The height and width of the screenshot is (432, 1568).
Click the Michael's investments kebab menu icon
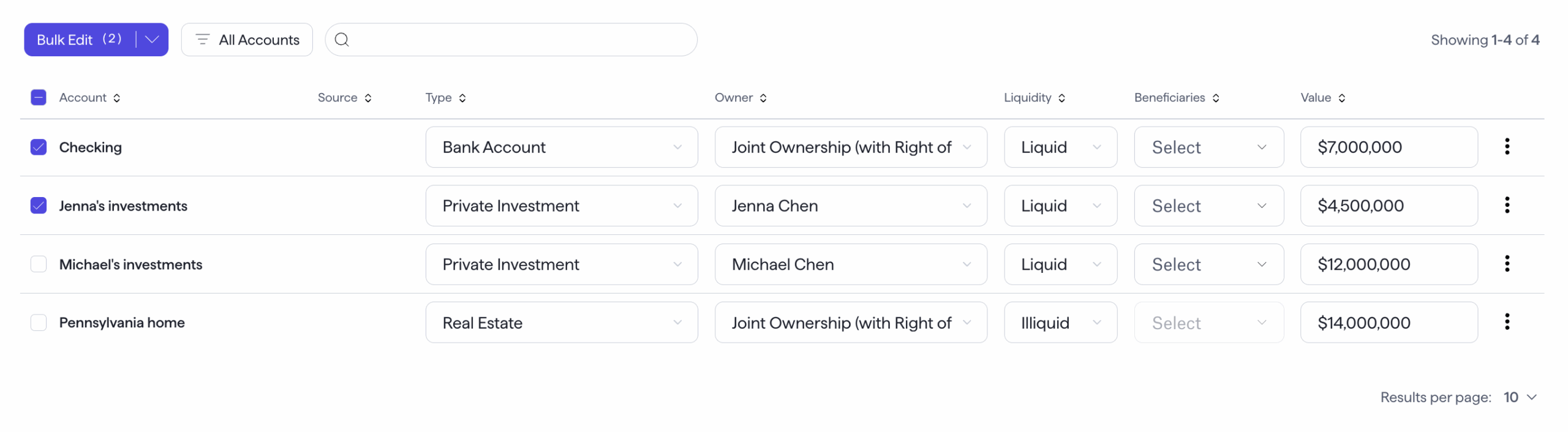coord(1506,264)
